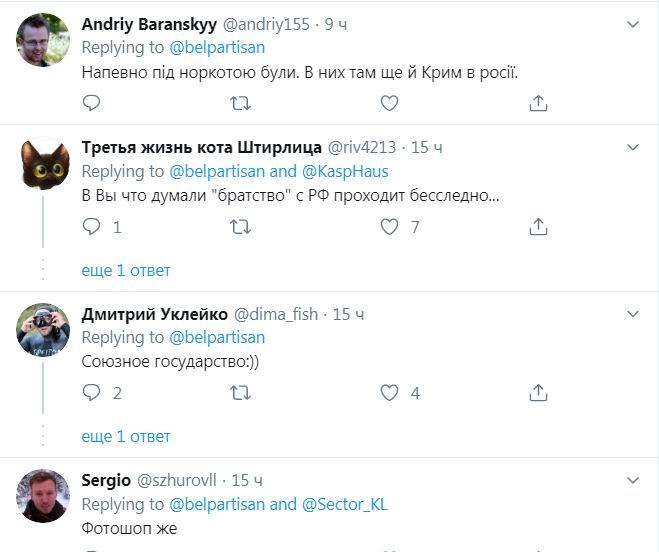Like the tweet with 7 likes
This screenshot has width=659, height=552.
389,227
